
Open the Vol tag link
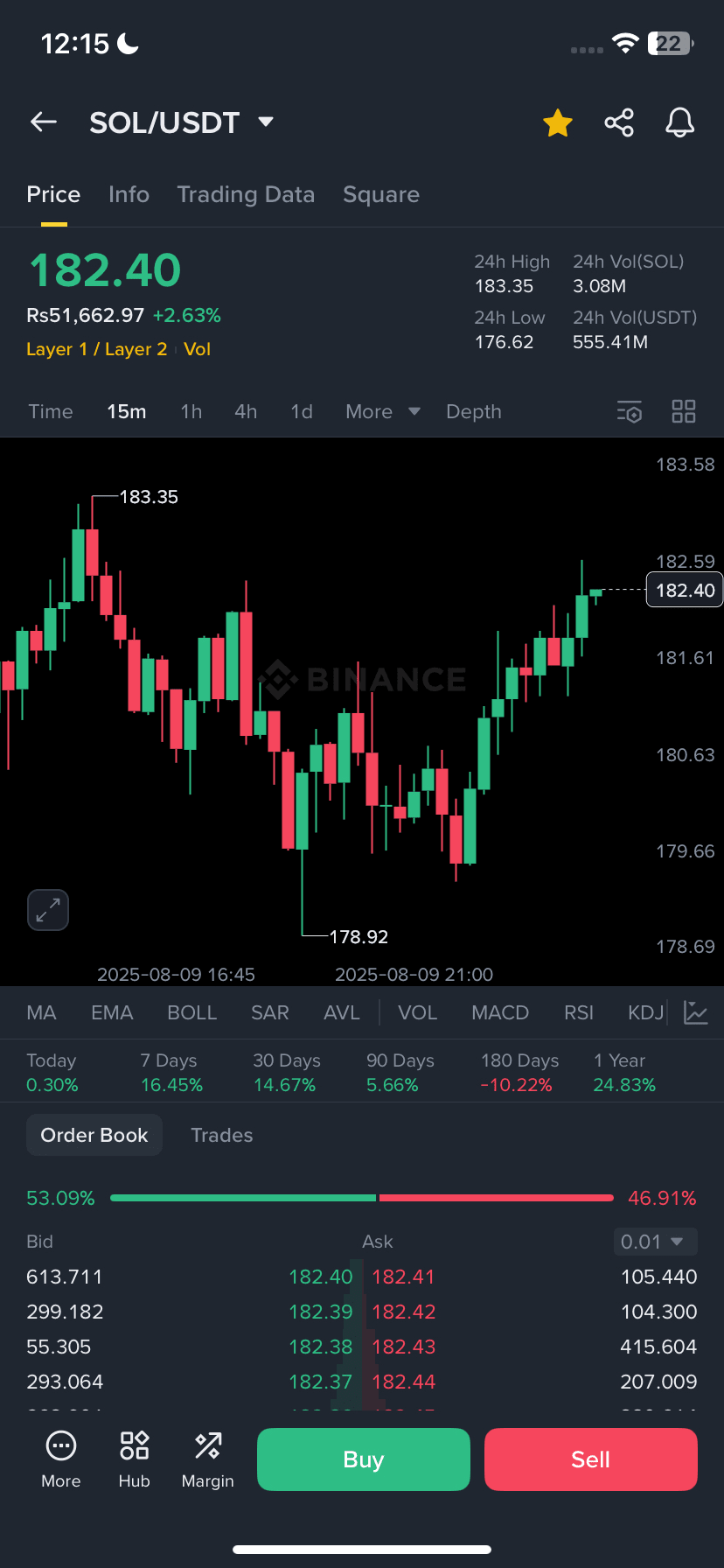tap(197, 349)
